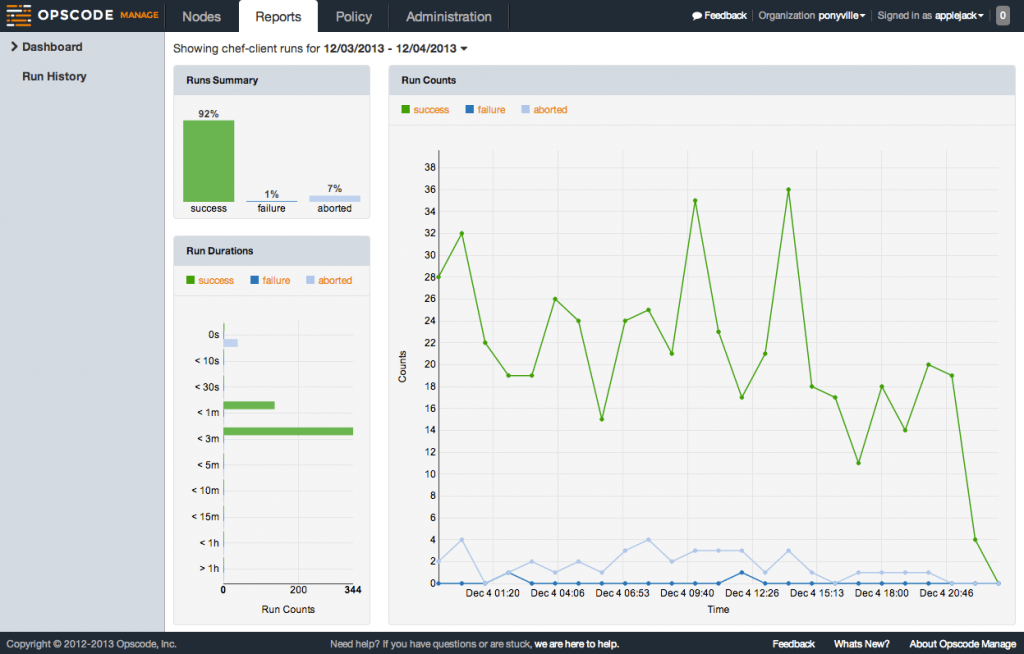Image resolution: width=1024 pixels, height=654 pixels.
Task: Switch to the Nodes tab
Action: tap(201, 16)
